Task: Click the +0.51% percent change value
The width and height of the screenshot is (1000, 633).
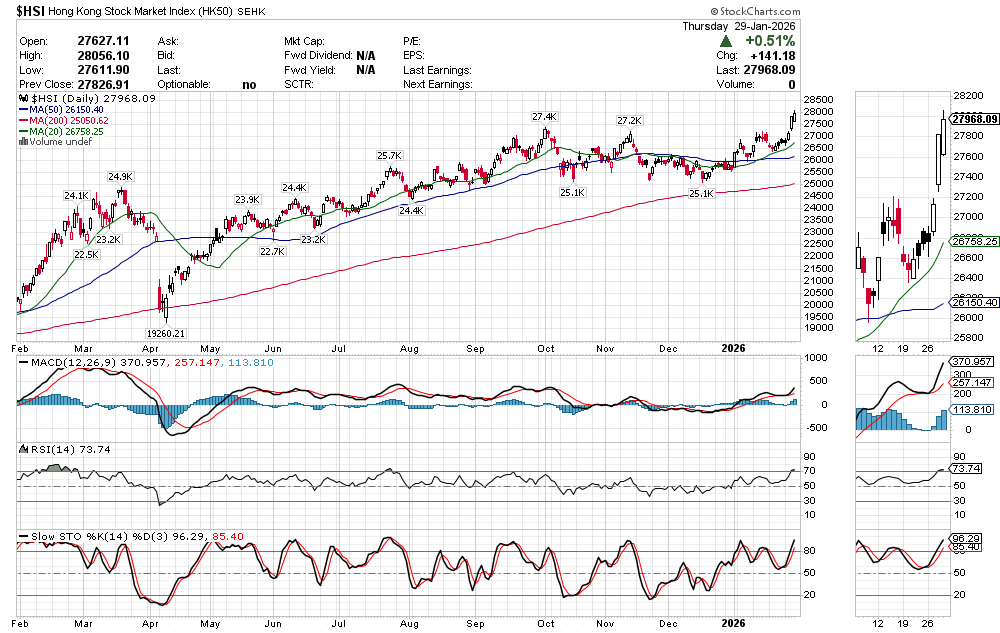Action: (x=769, y=41)
